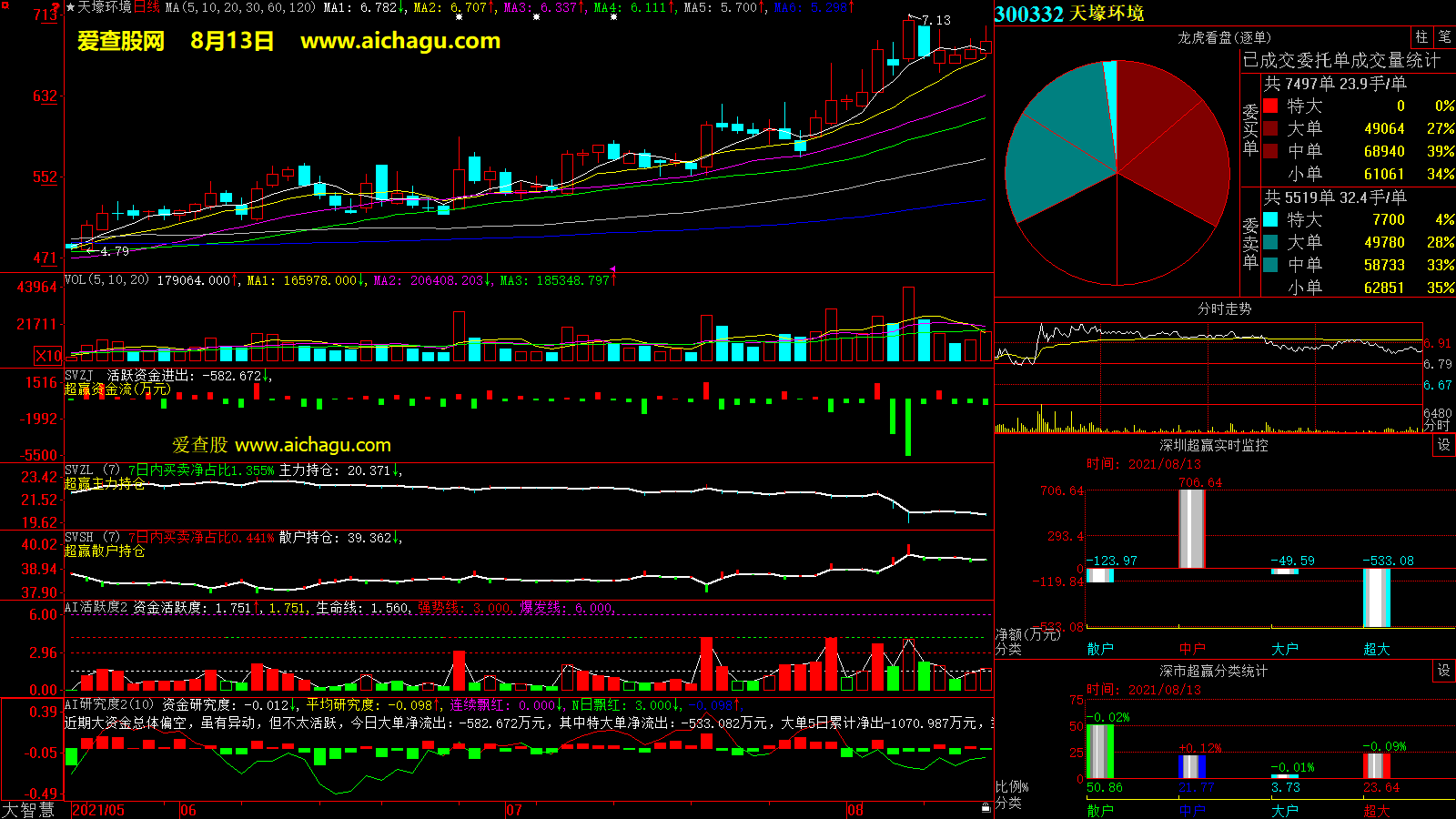Click the 日线 period label

point(147,7)
